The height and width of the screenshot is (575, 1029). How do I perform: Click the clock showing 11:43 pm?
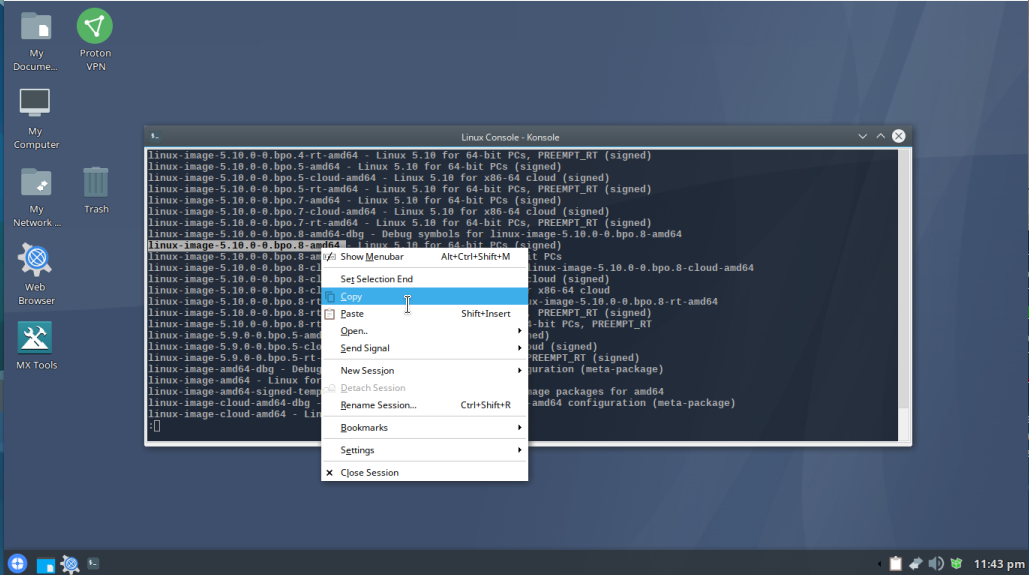coord(998,564)
